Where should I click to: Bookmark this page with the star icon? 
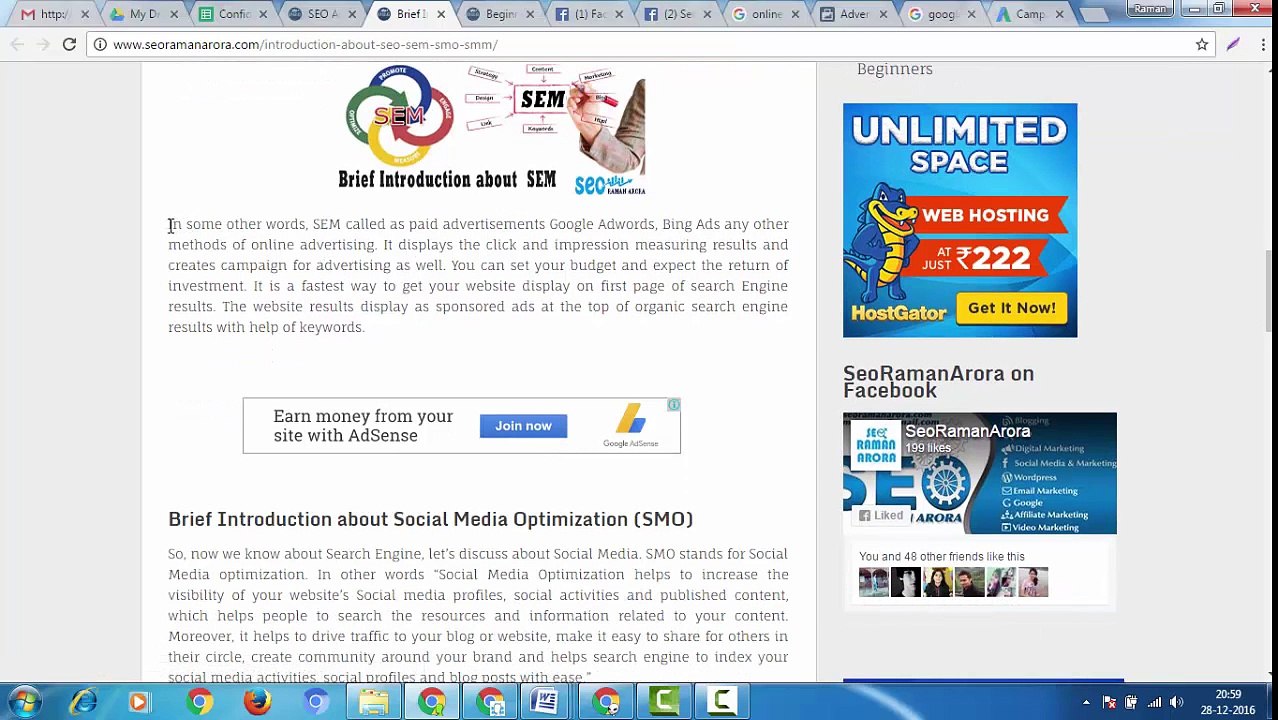(x=1202, y=44)
